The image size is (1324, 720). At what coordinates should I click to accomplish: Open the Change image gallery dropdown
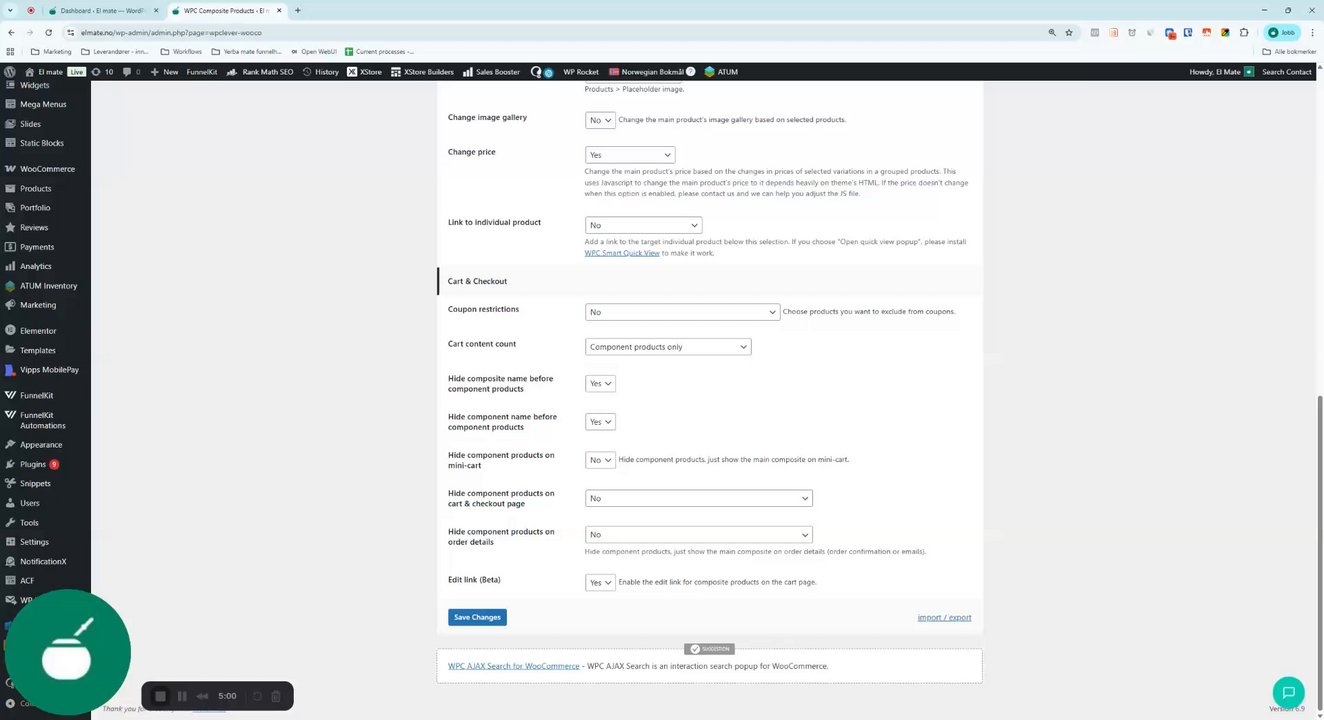(600, 120)
